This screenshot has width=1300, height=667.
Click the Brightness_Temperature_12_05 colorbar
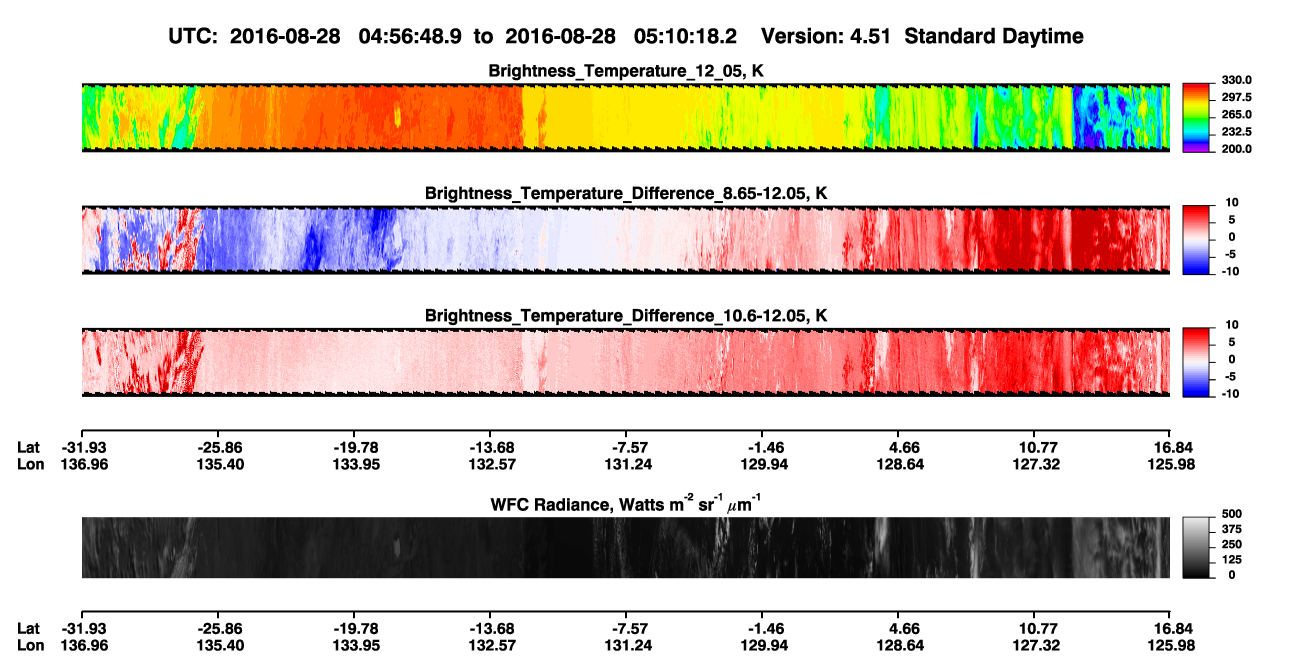pyautogui.click(x=1196, y=116)
